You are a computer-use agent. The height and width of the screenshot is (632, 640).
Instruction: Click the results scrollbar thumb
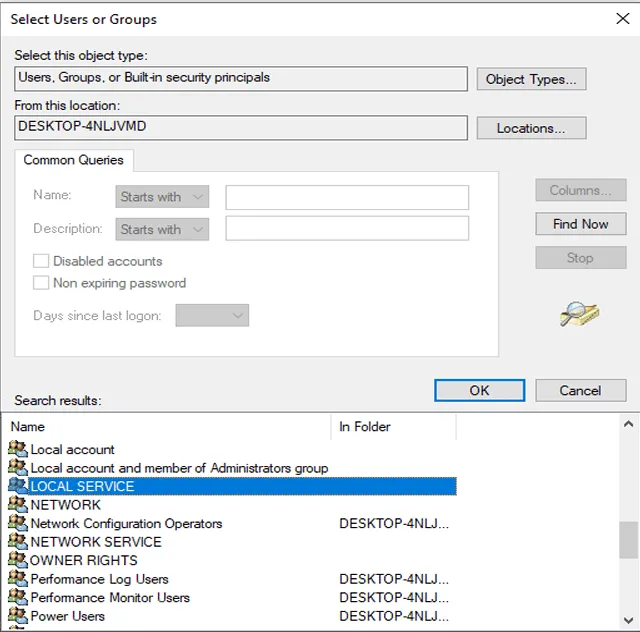point(629,540)
